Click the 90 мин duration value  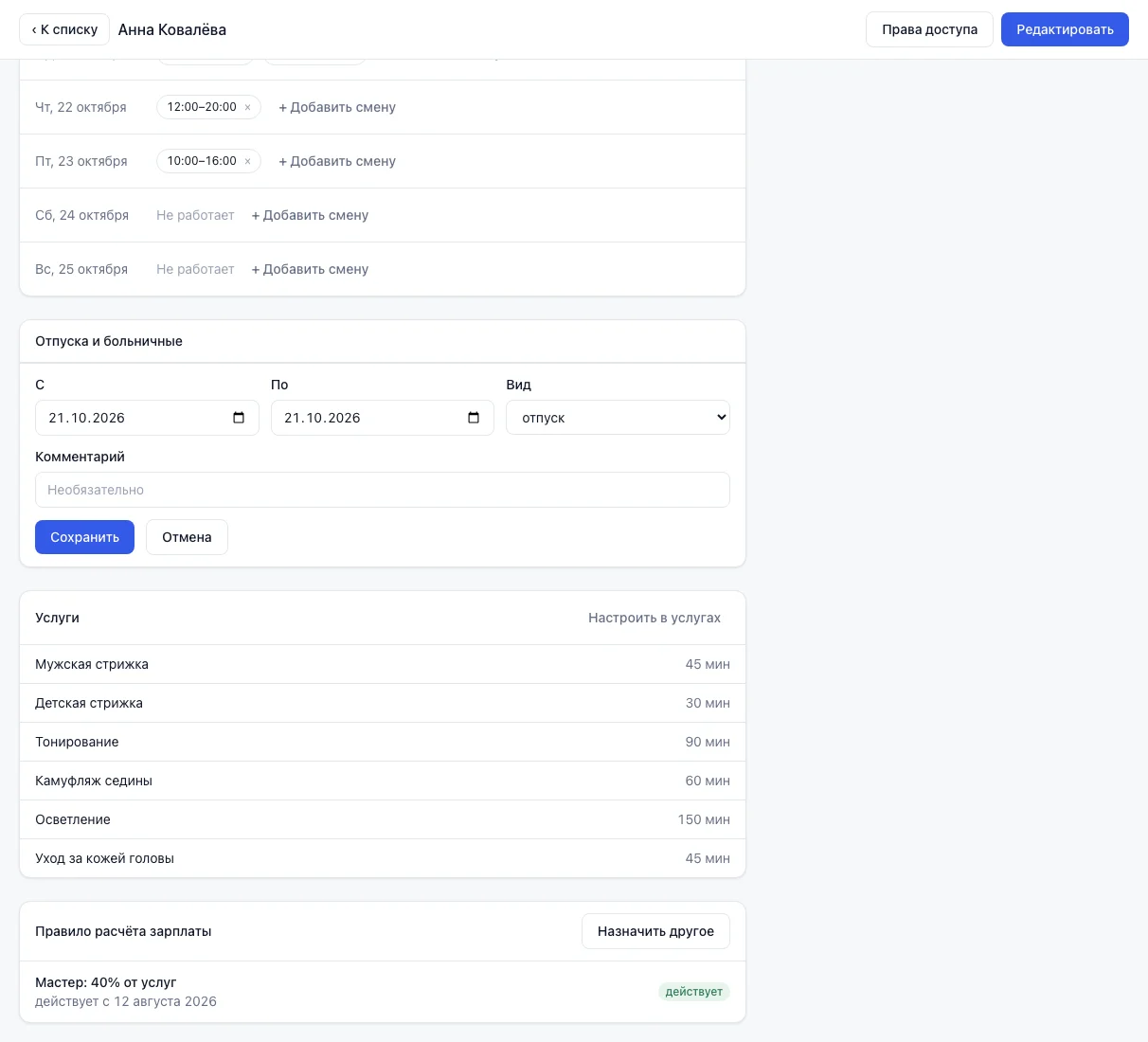[x=708, y=742]
